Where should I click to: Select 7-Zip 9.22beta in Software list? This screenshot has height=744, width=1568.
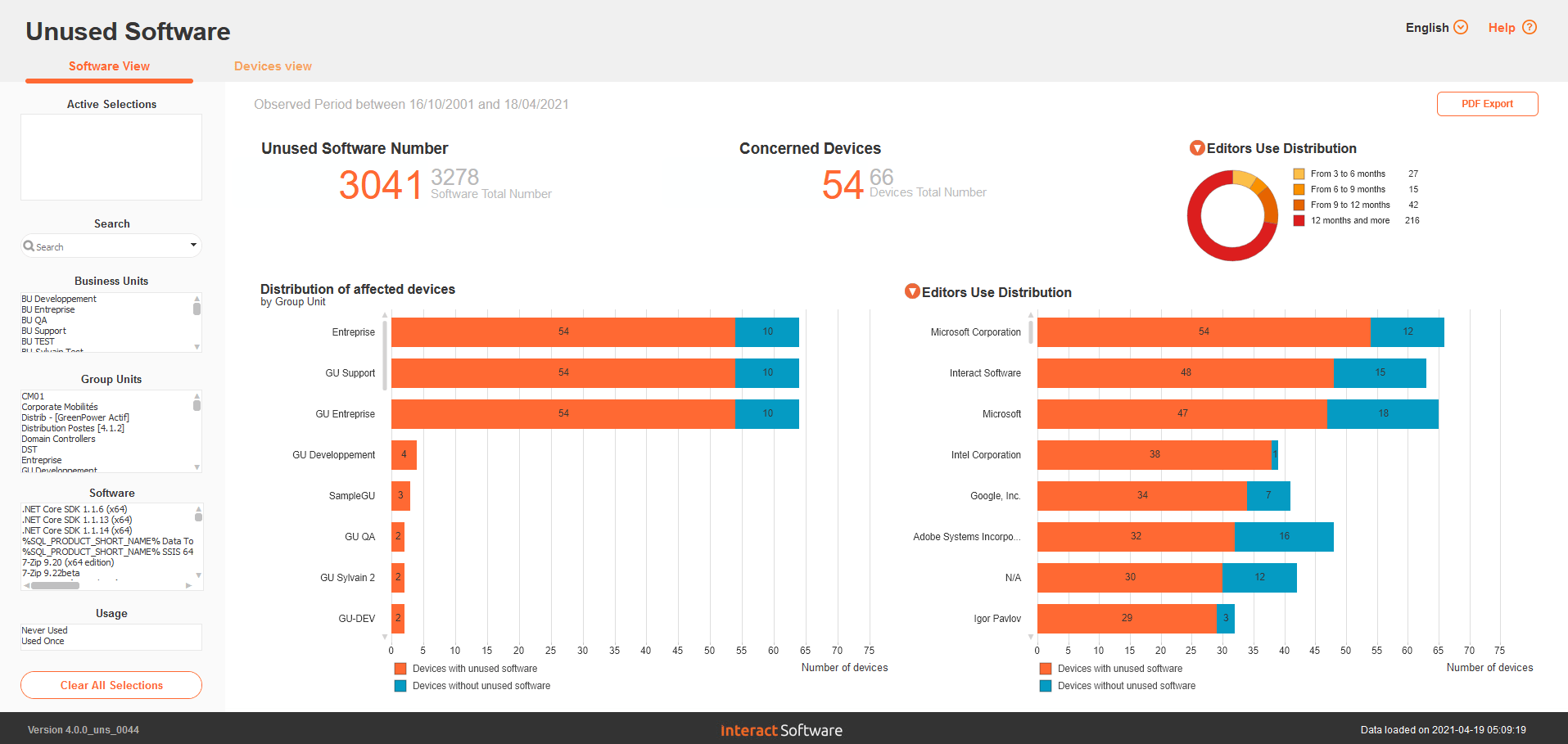(x=51, y=573)
